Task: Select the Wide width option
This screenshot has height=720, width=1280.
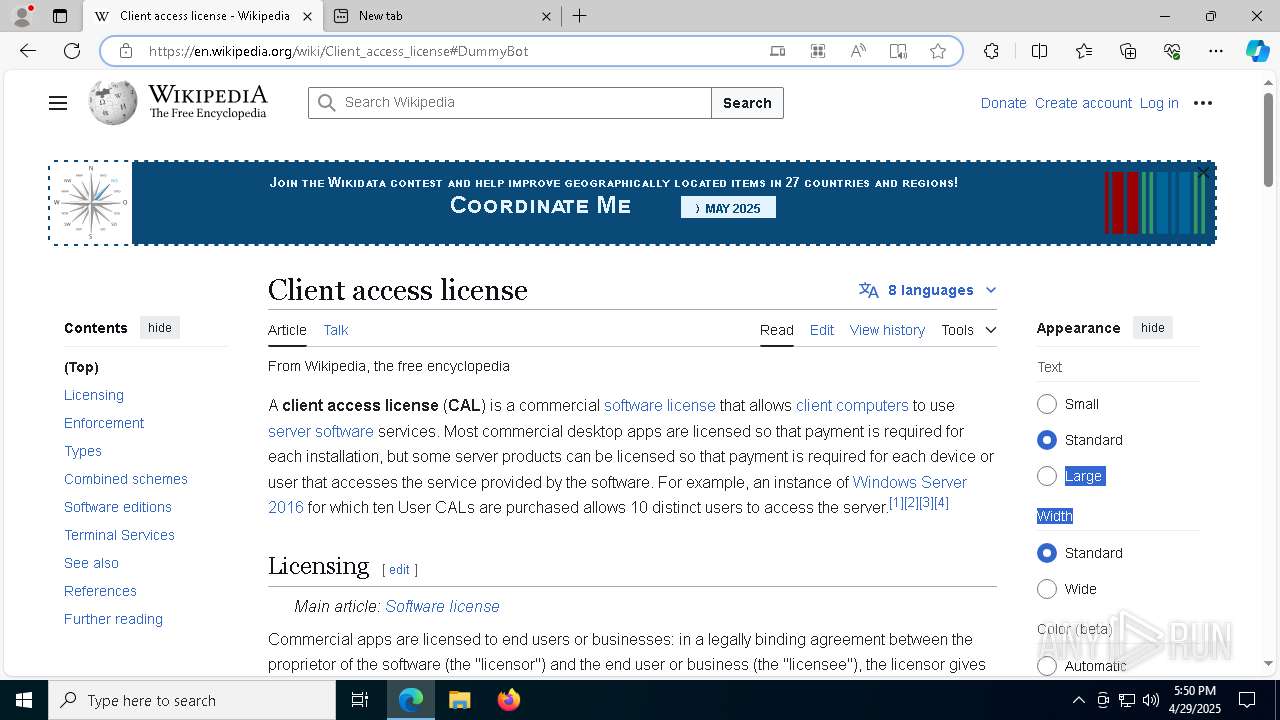Action: pyautogui.click(x=1047, y=589)
